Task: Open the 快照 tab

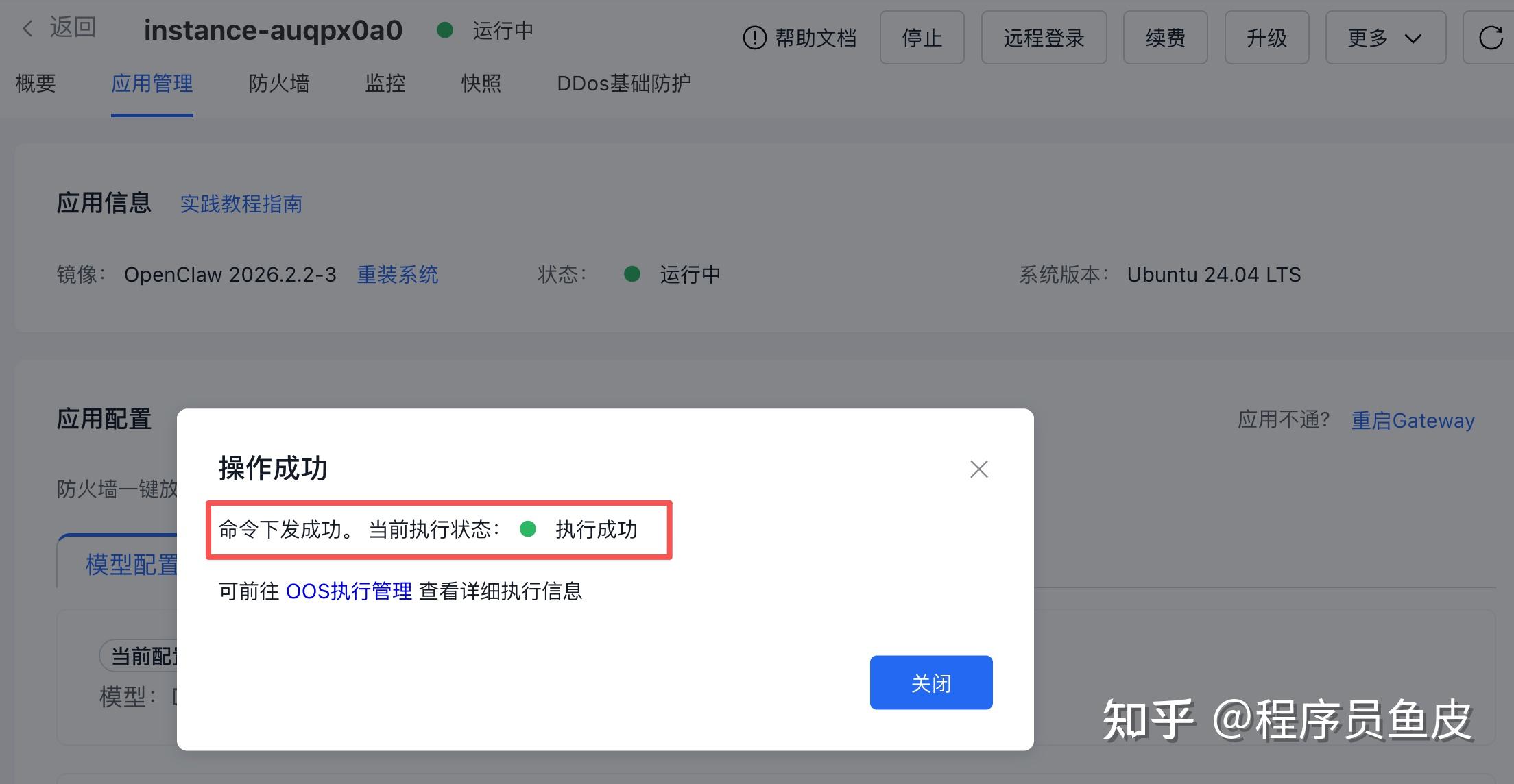Action: click(x=481, y=84)
